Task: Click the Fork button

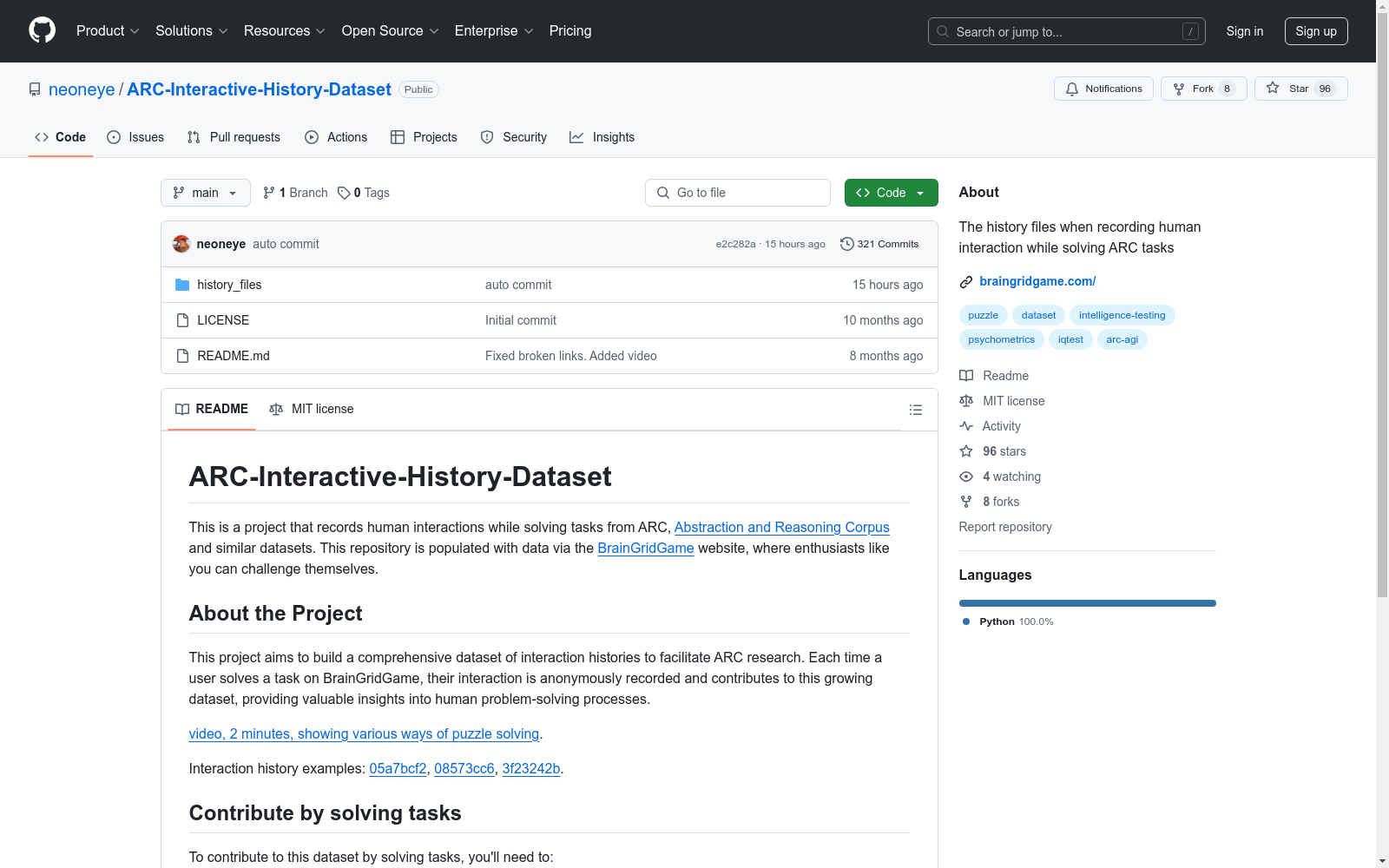Action: (1203, 89)
